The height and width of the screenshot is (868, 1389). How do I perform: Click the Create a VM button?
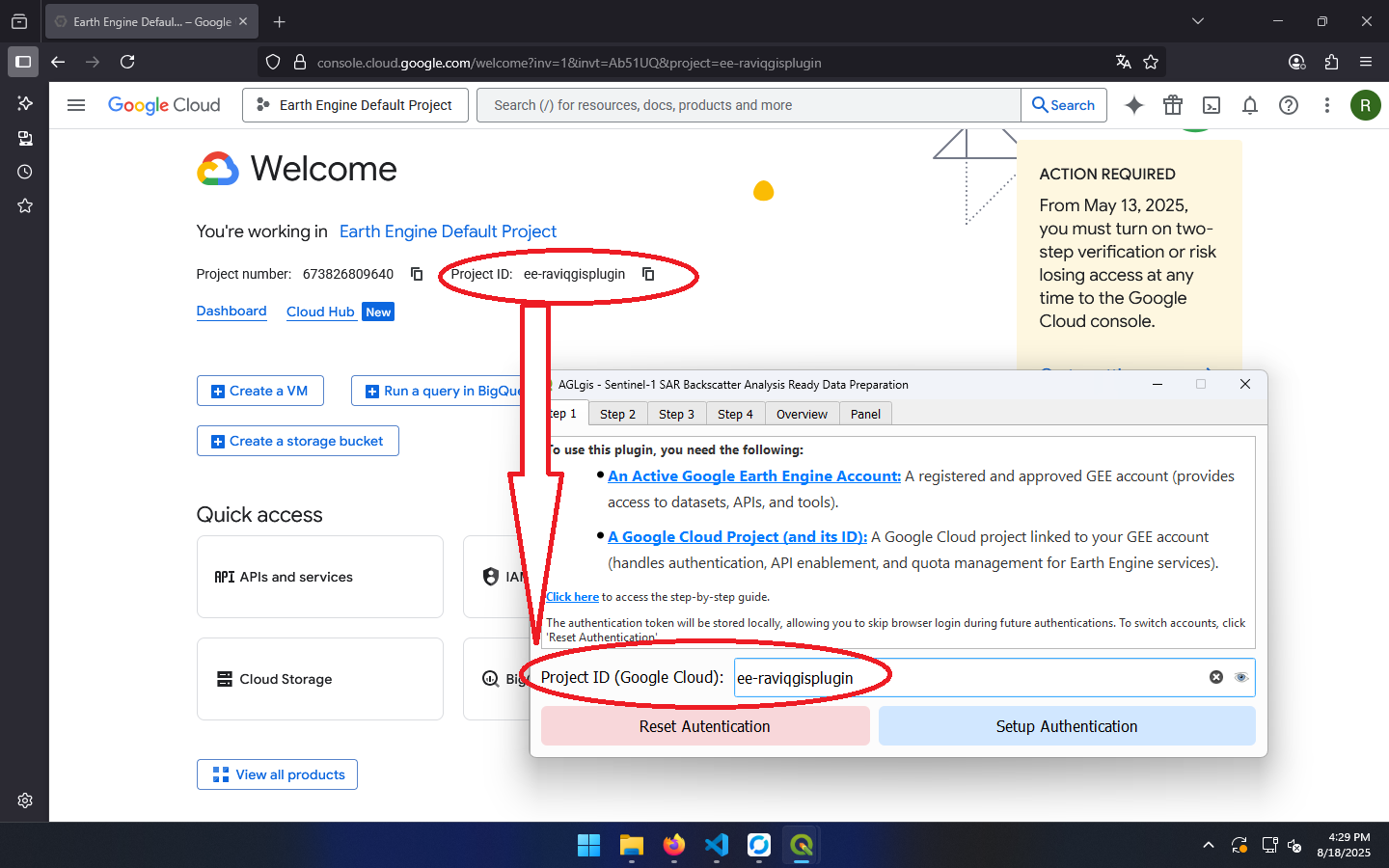click(260, 391)
